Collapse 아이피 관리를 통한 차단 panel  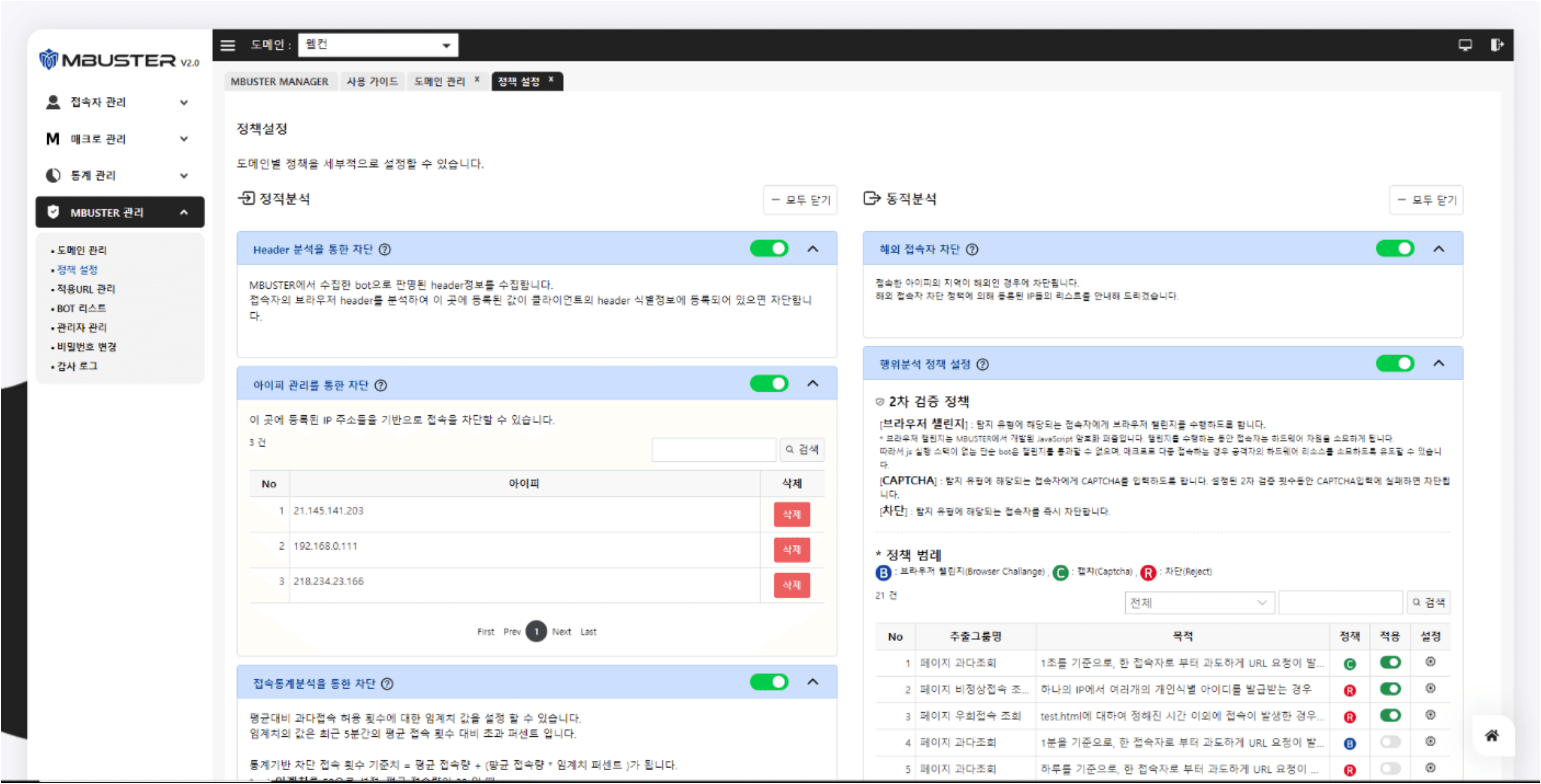tap(813, 384)
